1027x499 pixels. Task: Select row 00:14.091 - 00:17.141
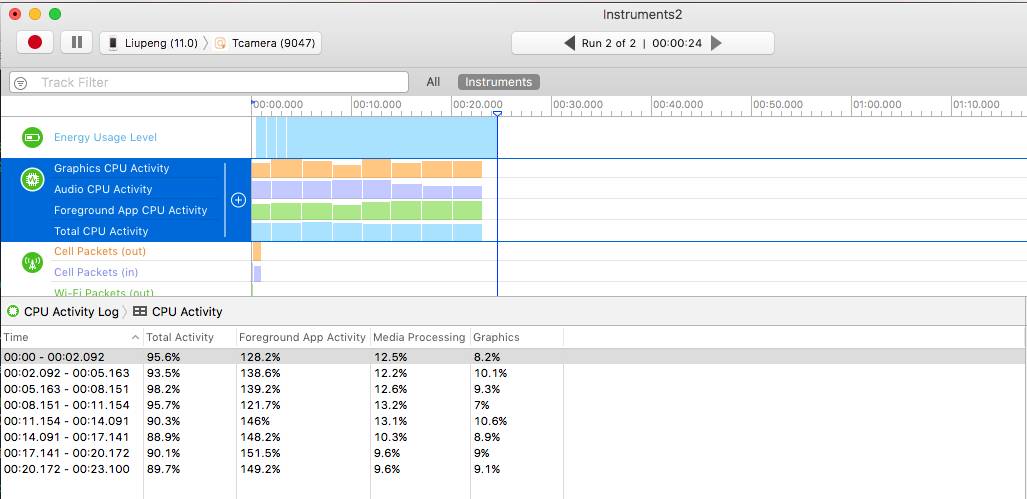[x=514, y=437]
